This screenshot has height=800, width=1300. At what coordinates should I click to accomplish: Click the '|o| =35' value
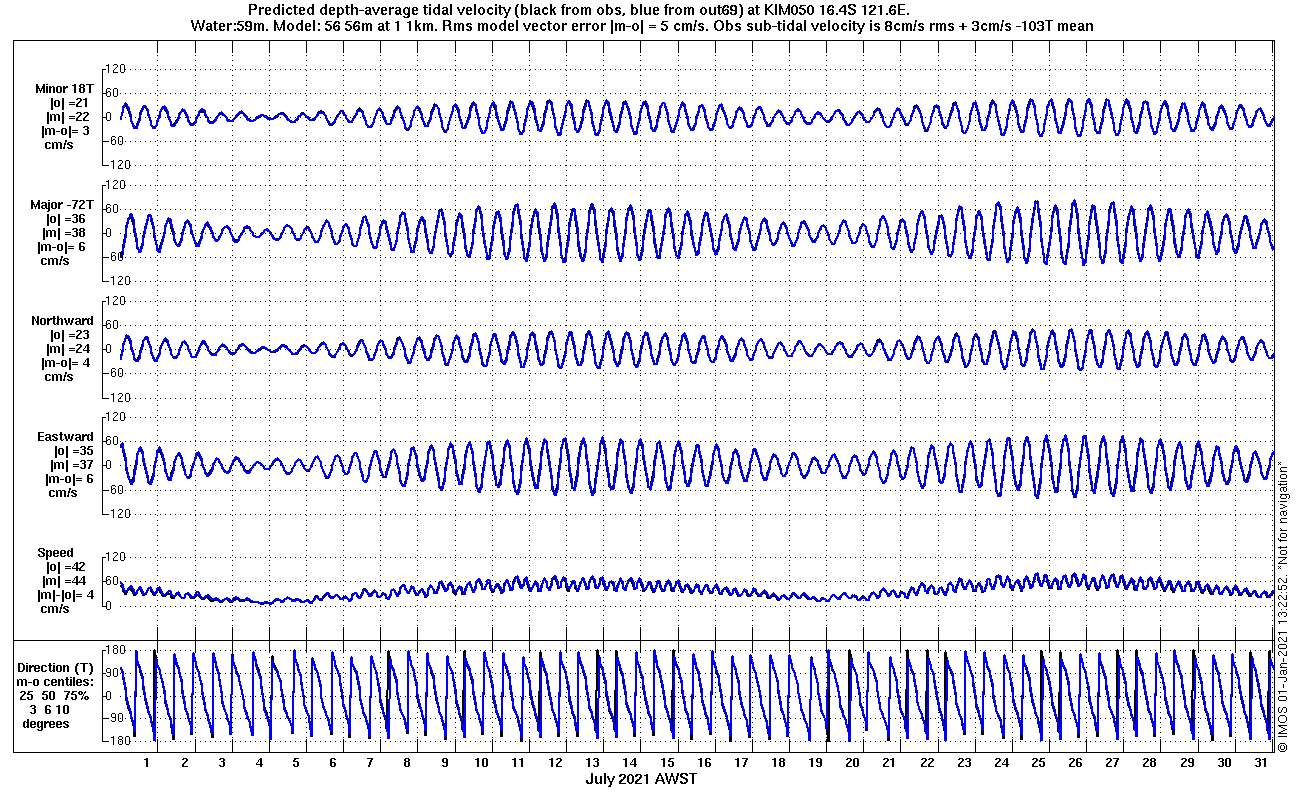click(73, 450)
